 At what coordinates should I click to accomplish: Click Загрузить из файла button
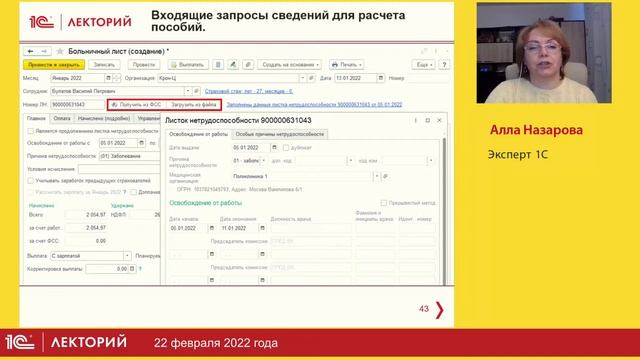(193, 105)
